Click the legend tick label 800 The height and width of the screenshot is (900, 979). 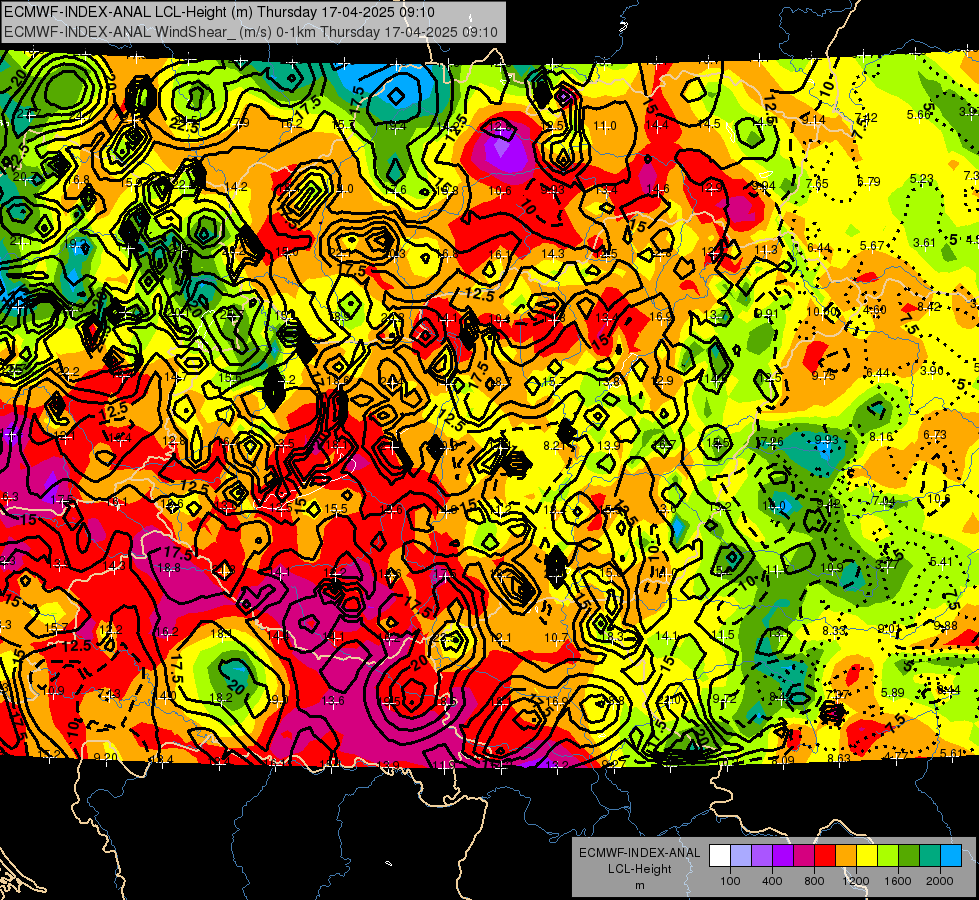coord(814,881)
